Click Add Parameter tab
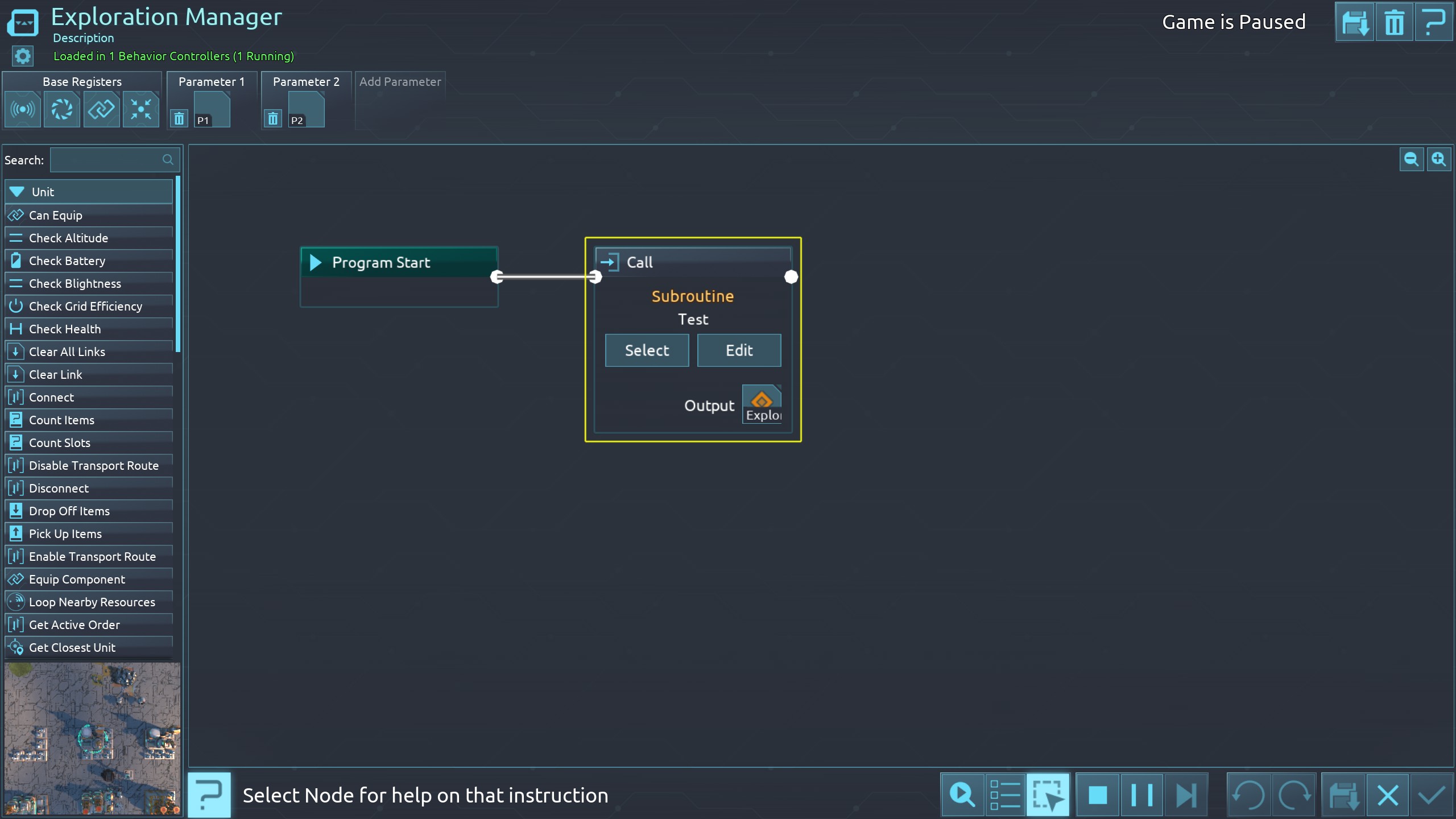 tap(400, 82)
